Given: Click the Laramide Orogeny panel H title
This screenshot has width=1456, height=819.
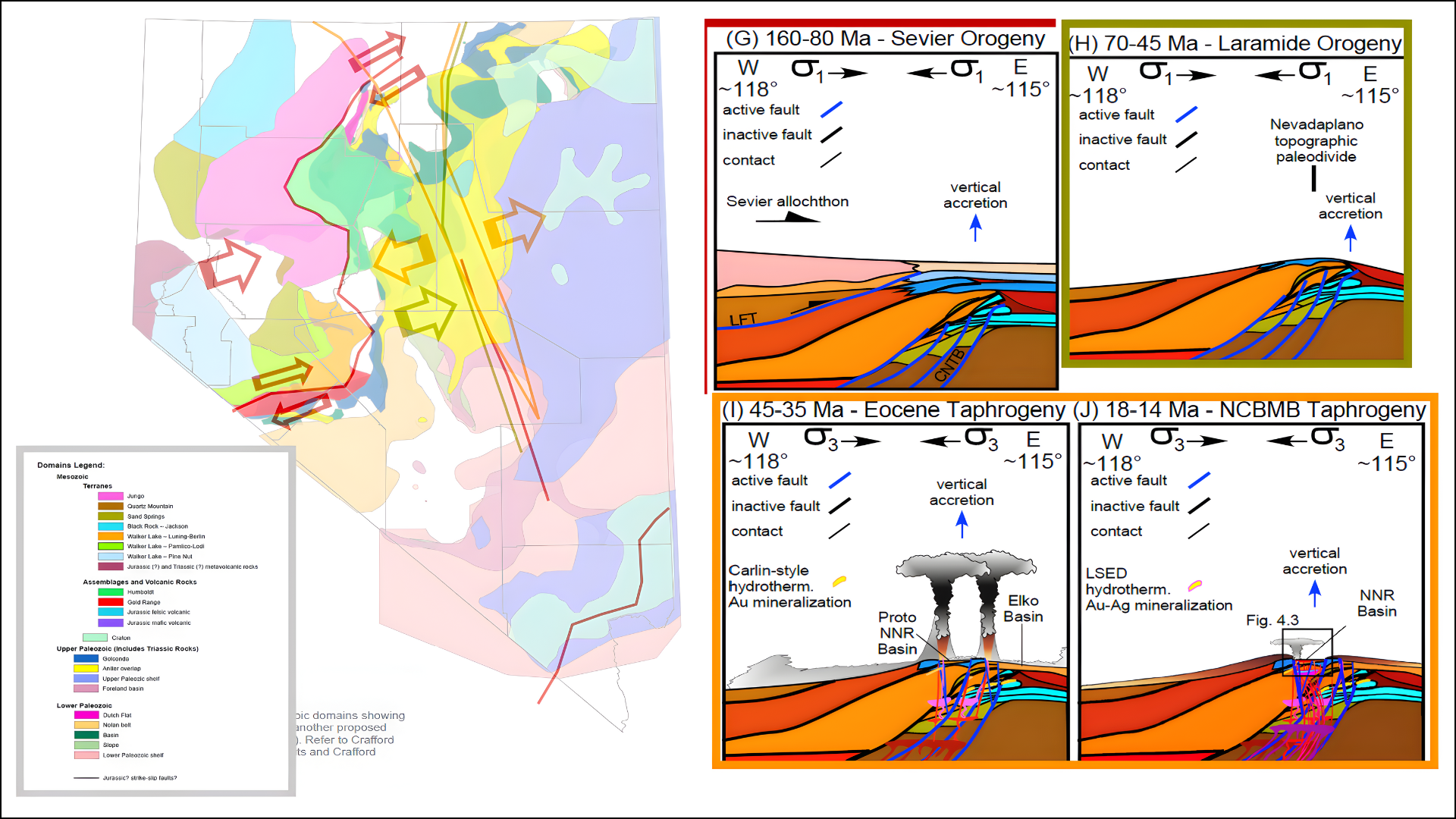Looking at the screenshot, I should tap(1234, 43).
